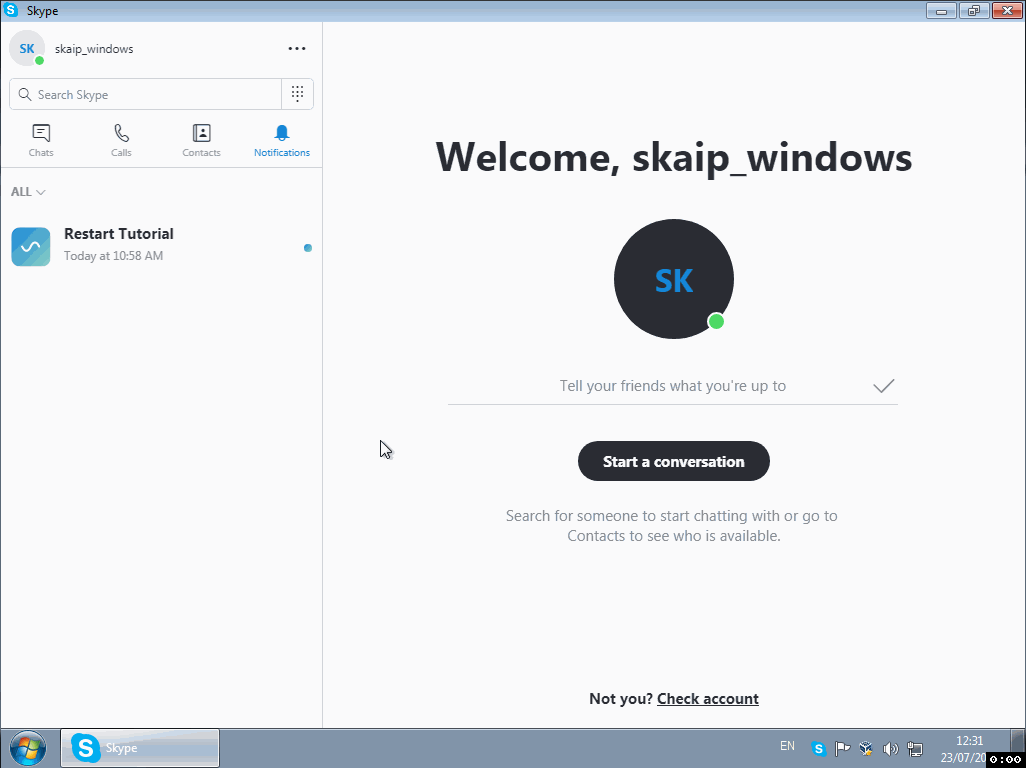Image resolution: width=1026 pixels, height=768 pixels.
Task: Click the Skype system tray icon
Action: point(818,748)
